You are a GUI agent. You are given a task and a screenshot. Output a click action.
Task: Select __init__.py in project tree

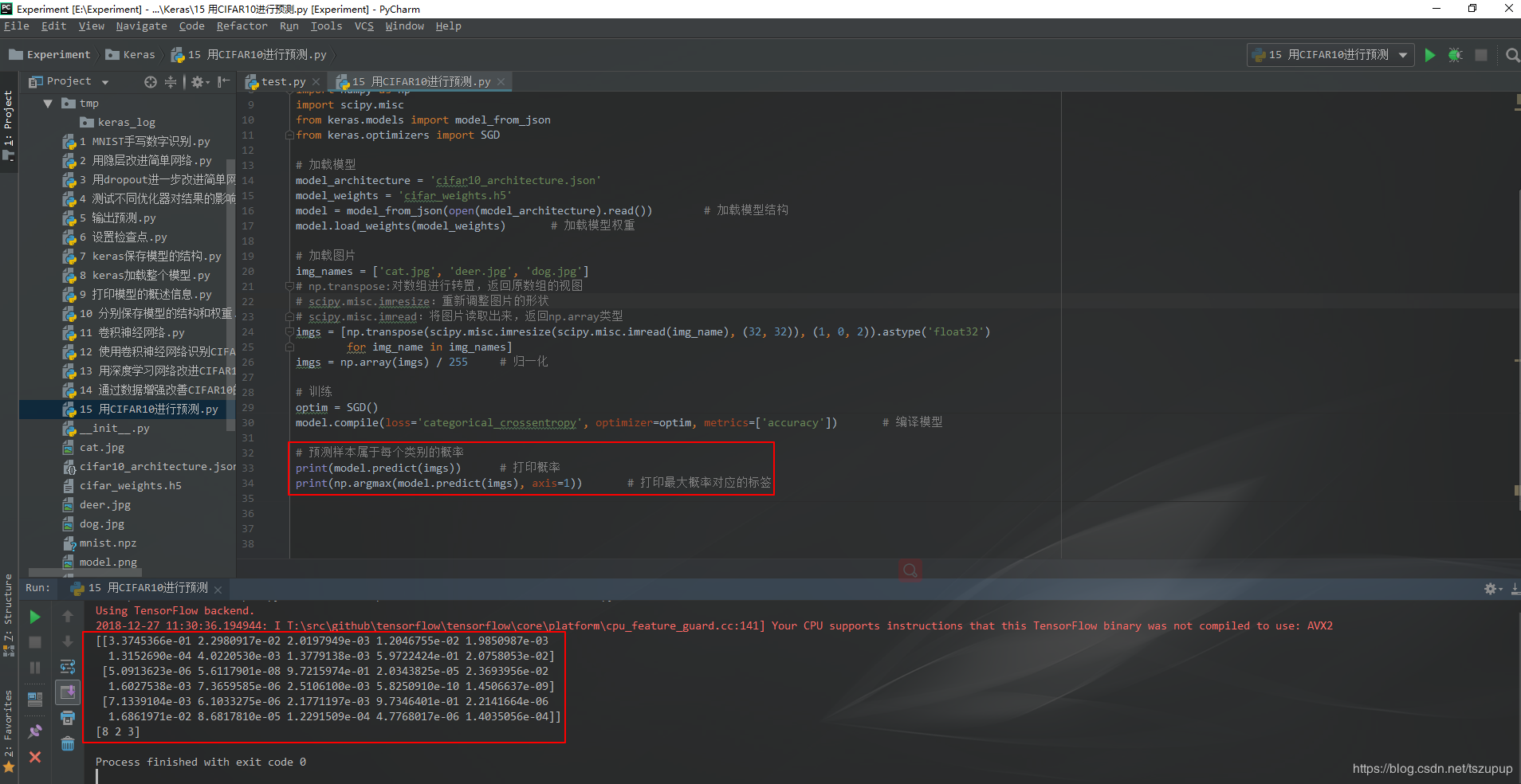(x=106, y=429)
